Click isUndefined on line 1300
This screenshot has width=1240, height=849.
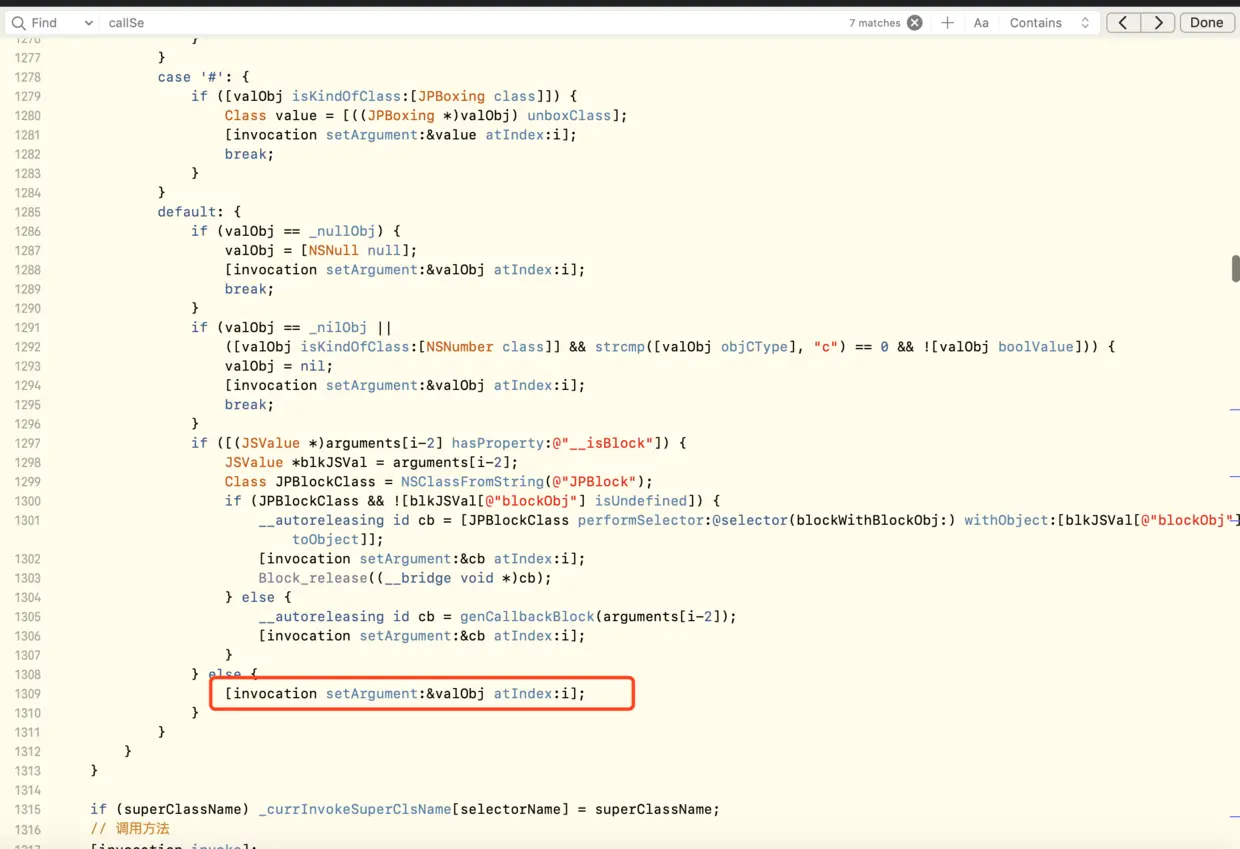641,501
